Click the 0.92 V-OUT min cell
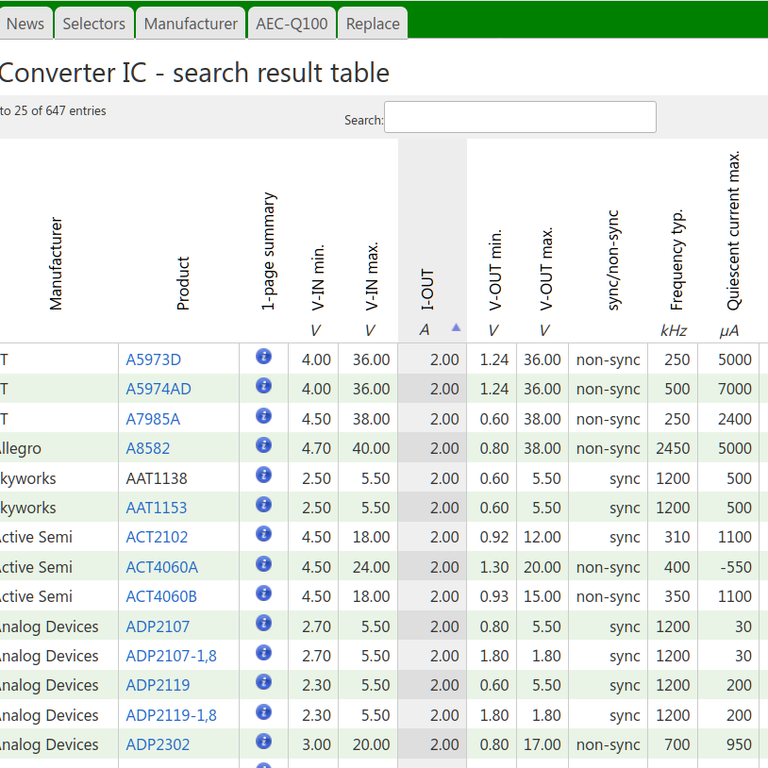Viewport: 768px width, 768px height. pyautogui.click(x=494, y=537)
